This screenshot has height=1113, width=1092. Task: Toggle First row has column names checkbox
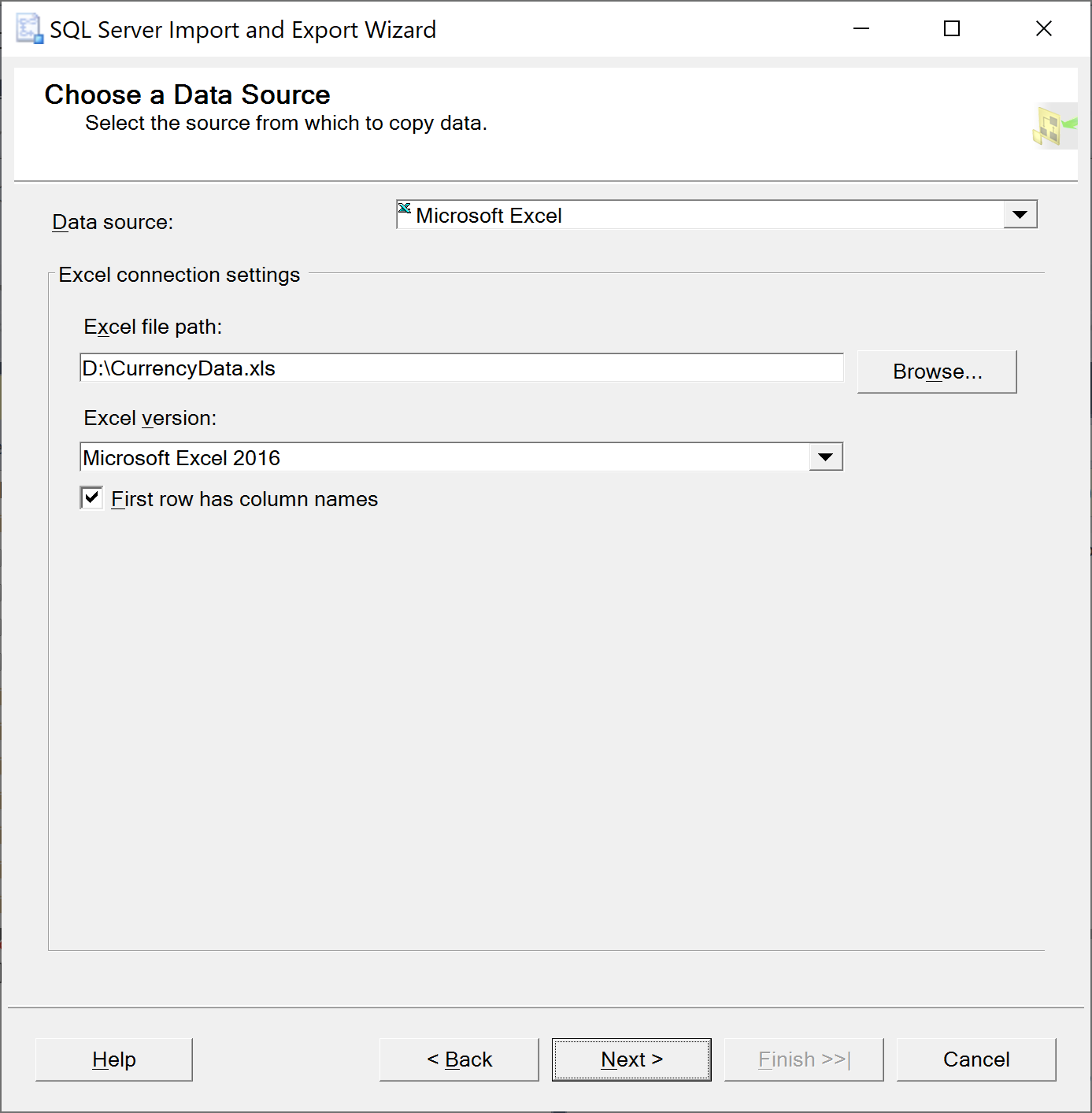click(91, 497)
